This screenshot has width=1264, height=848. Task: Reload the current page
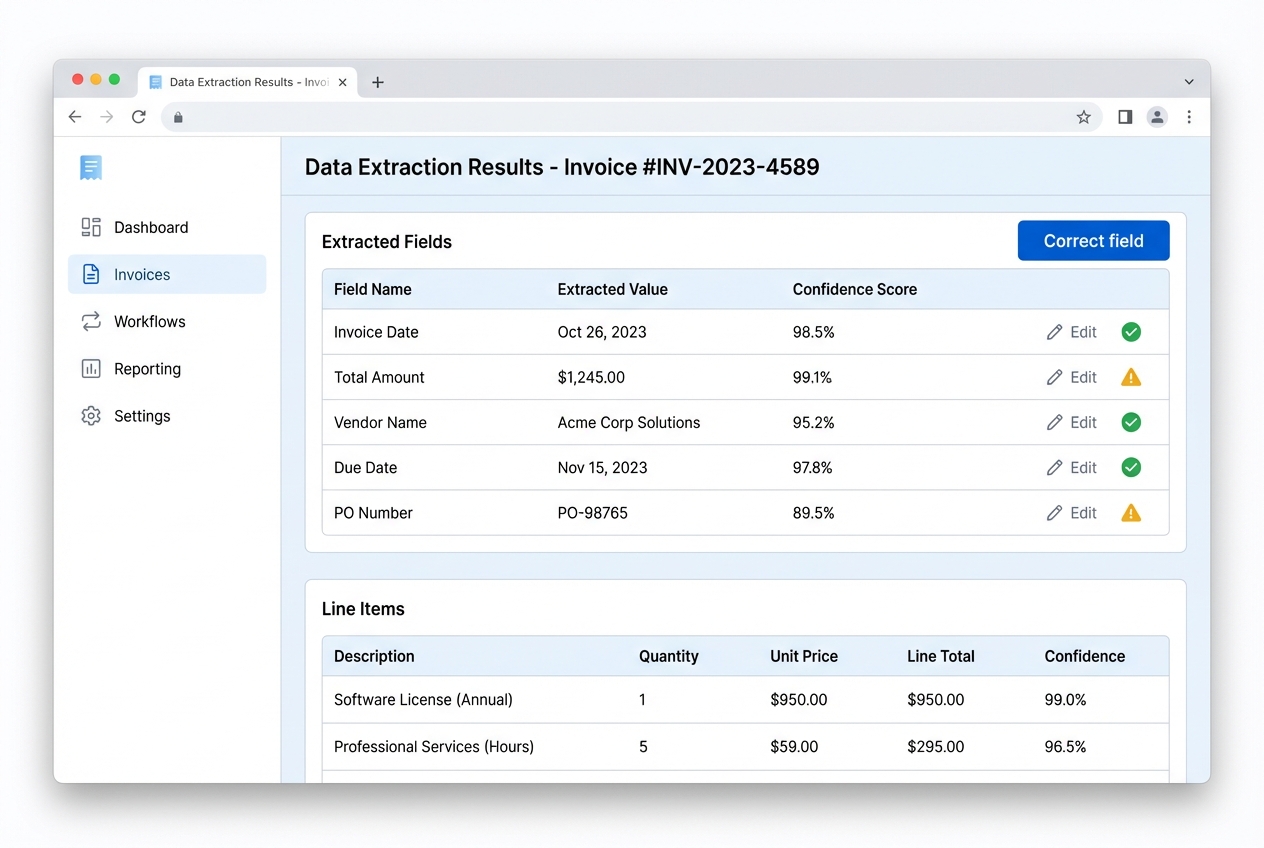point(139,116)
